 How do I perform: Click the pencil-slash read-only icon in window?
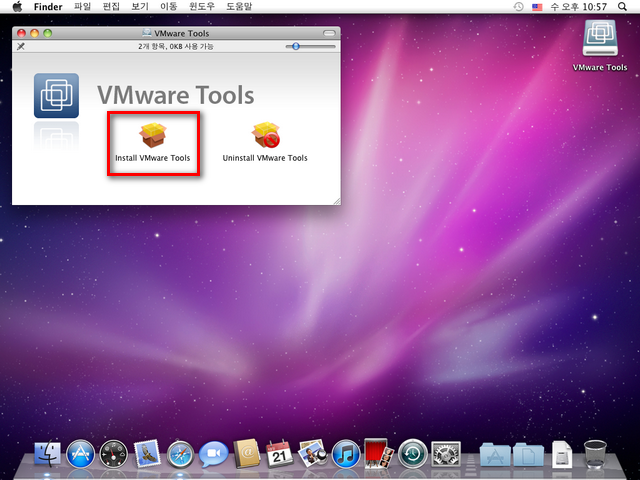[21, 46]
